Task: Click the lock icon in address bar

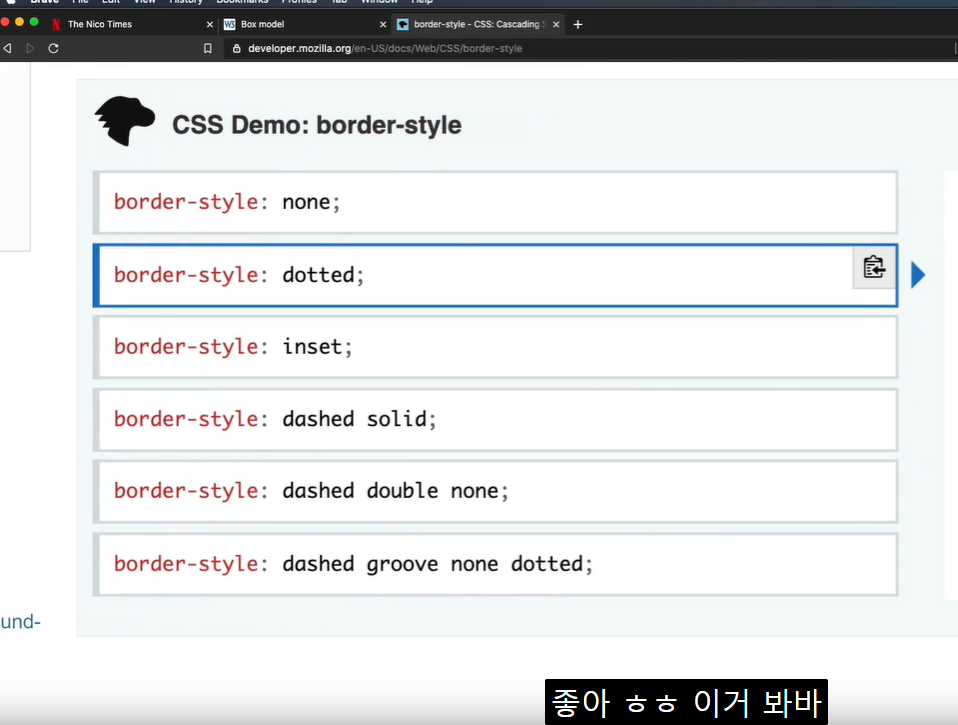Action: coord(236,48)
